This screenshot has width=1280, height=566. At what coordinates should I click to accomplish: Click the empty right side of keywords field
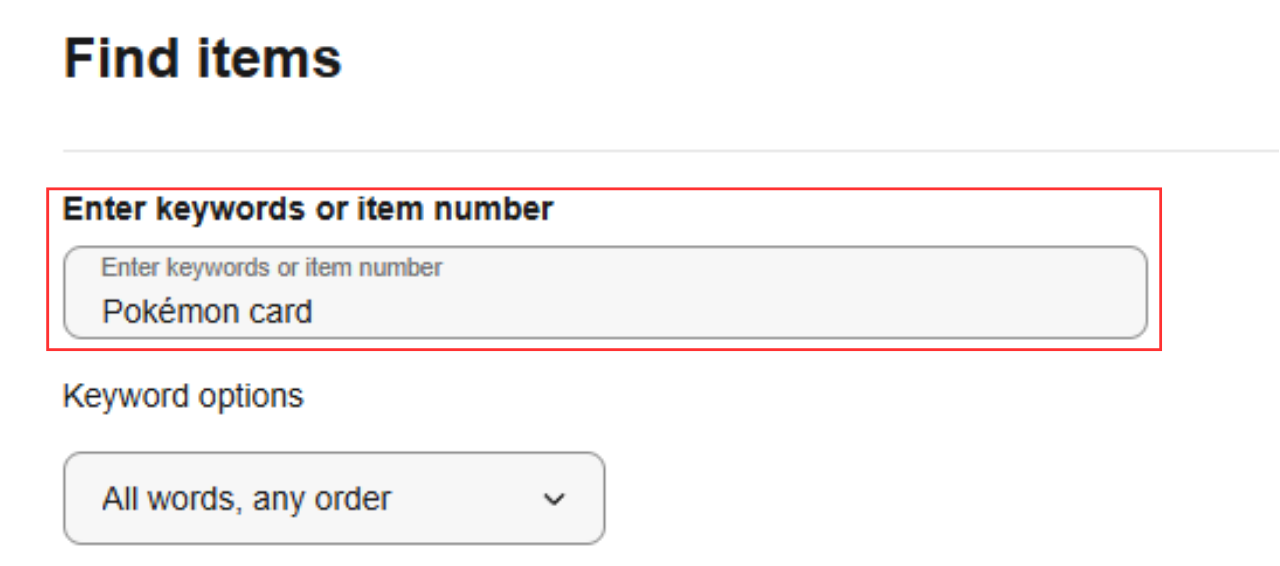[x=900, y=300]
